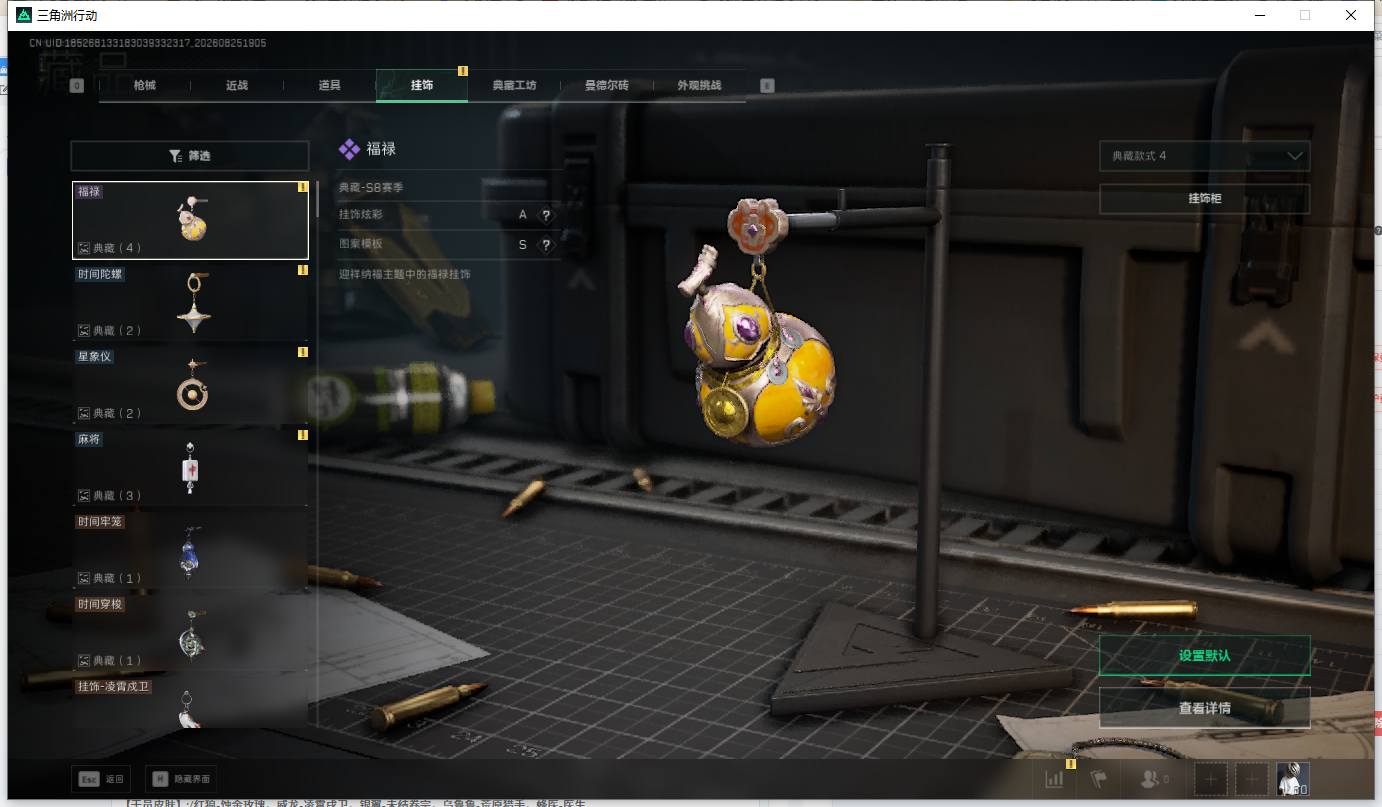Viewport: 1382px width, 807px height.
Task: Open the 道具 tab
Action: click(329, 85)
